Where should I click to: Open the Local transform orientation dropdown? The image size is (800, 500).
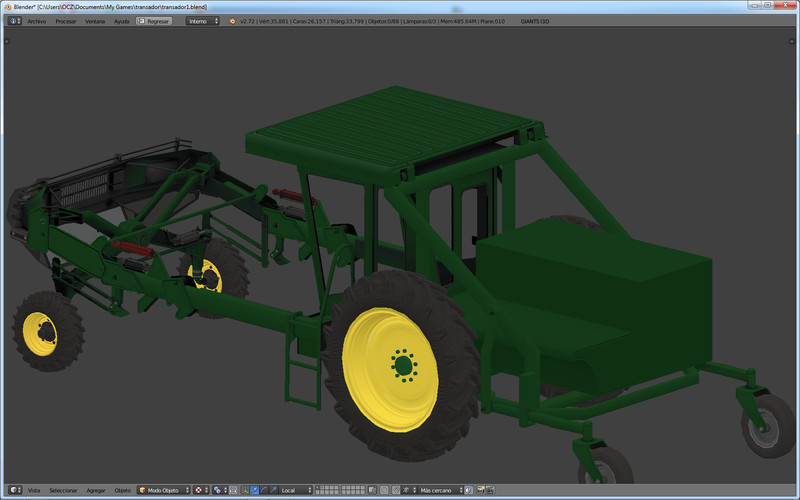tap(295, 490)
